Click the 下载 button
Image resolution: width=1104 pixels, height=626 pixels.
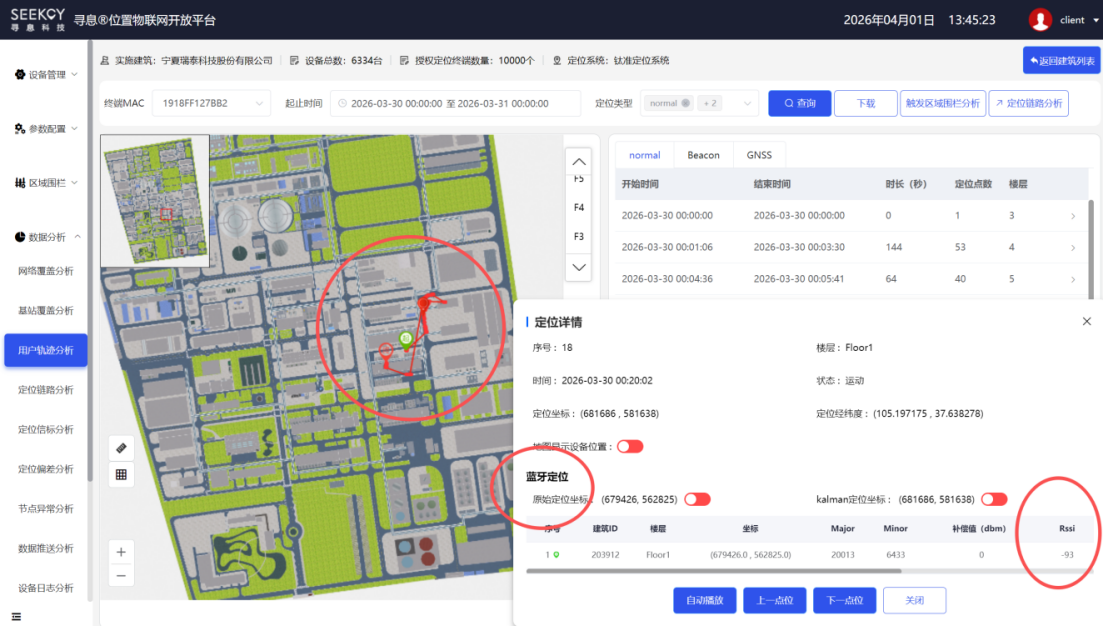pyautogui.click(x=865, y=104)
